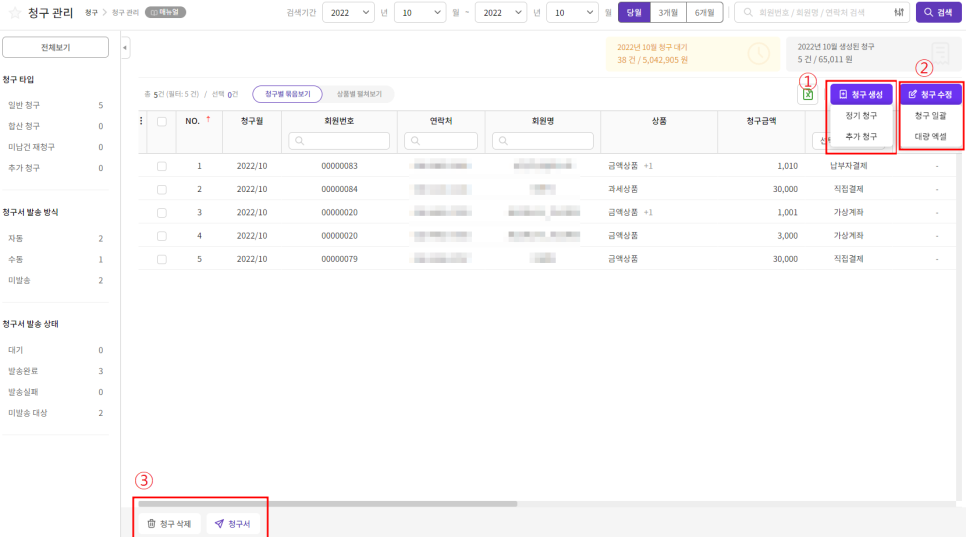Click member number 00000079
The height and width of the screenshot is (537, 966).
[x=339, y=259]
